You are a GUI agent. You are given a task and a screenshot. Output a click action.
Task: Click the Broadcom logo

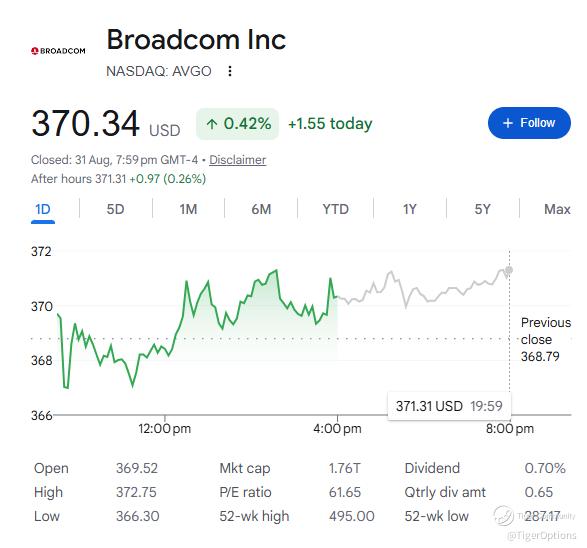coord(58,51)
